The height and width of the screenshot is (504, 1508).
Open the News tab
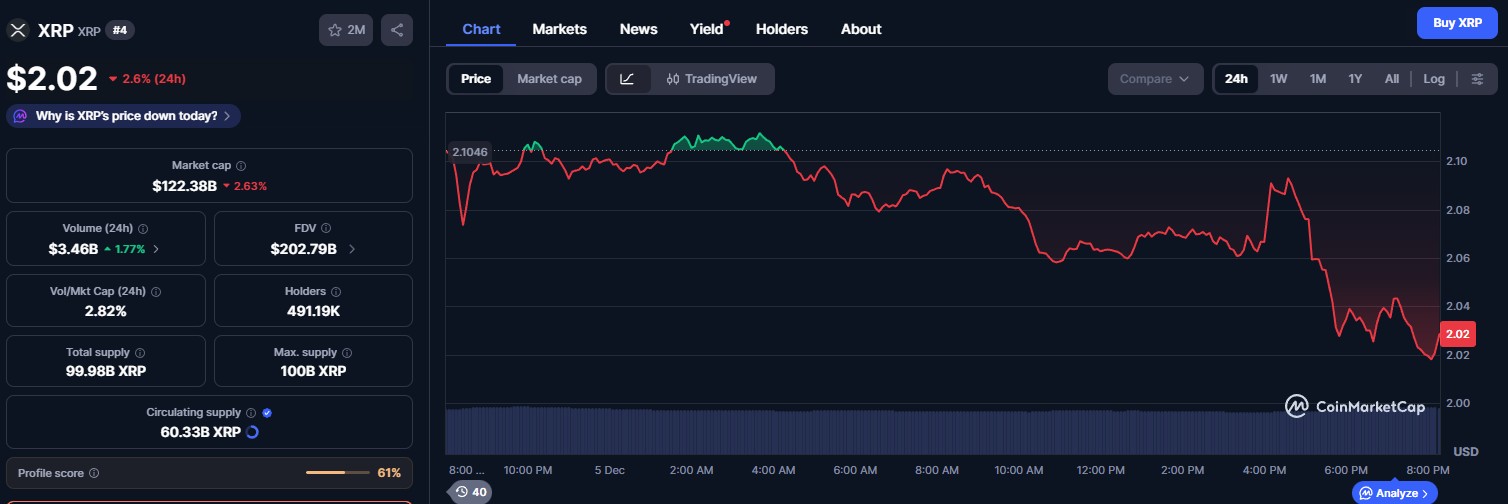tap(638, 29)
